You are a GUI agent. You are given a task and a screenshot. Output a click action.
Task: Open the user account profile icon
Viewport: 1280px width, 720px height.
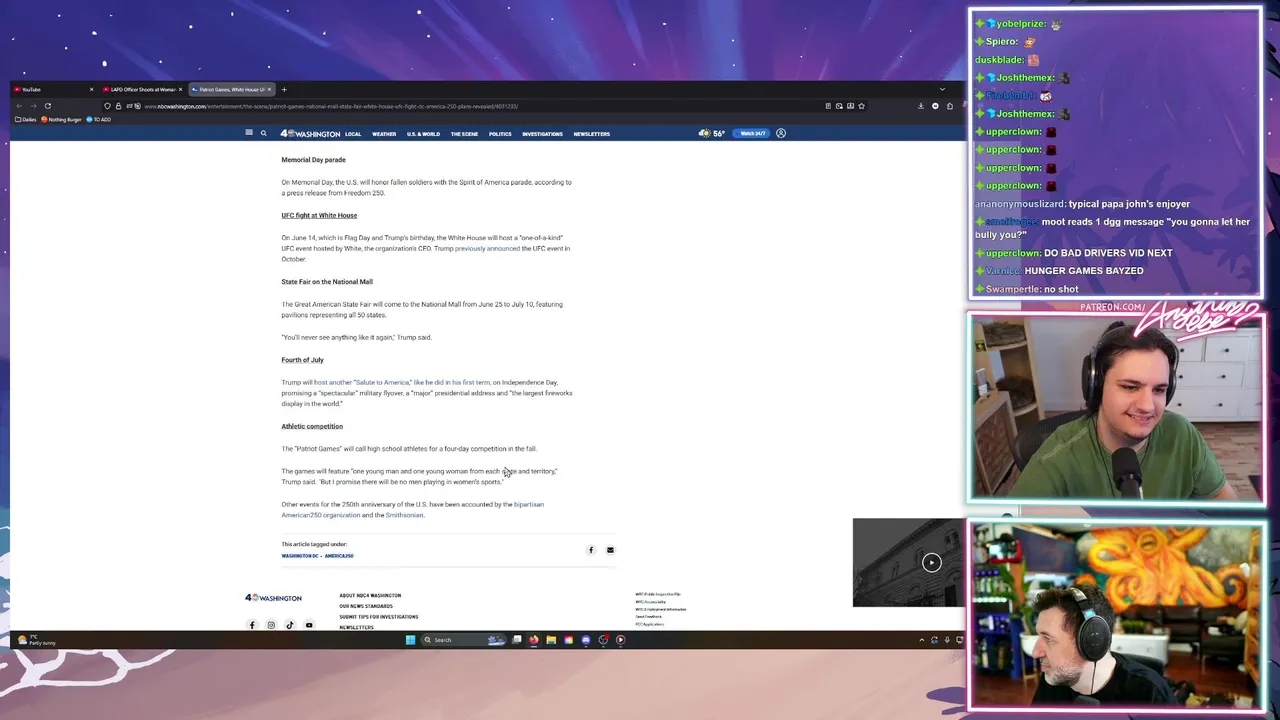point(781,133)
